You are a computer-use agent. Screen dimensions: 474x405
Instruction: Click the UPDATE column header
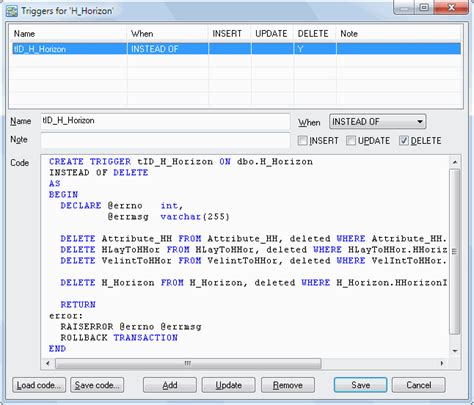coord(272,34)
